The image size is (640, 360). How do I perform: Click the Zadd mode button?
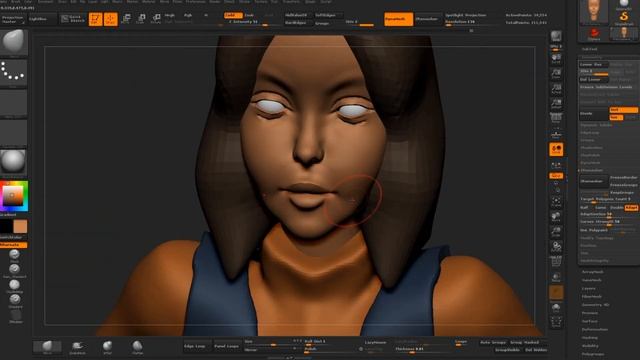click(233, 15)
